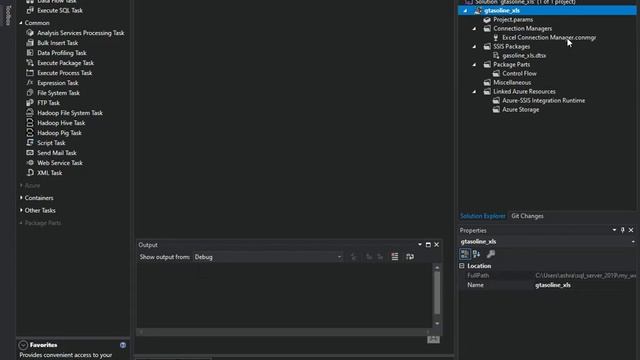Click the Output scrollbar down arrow
640x360 pixels.
pyautogui.click(x=437, y=324)
